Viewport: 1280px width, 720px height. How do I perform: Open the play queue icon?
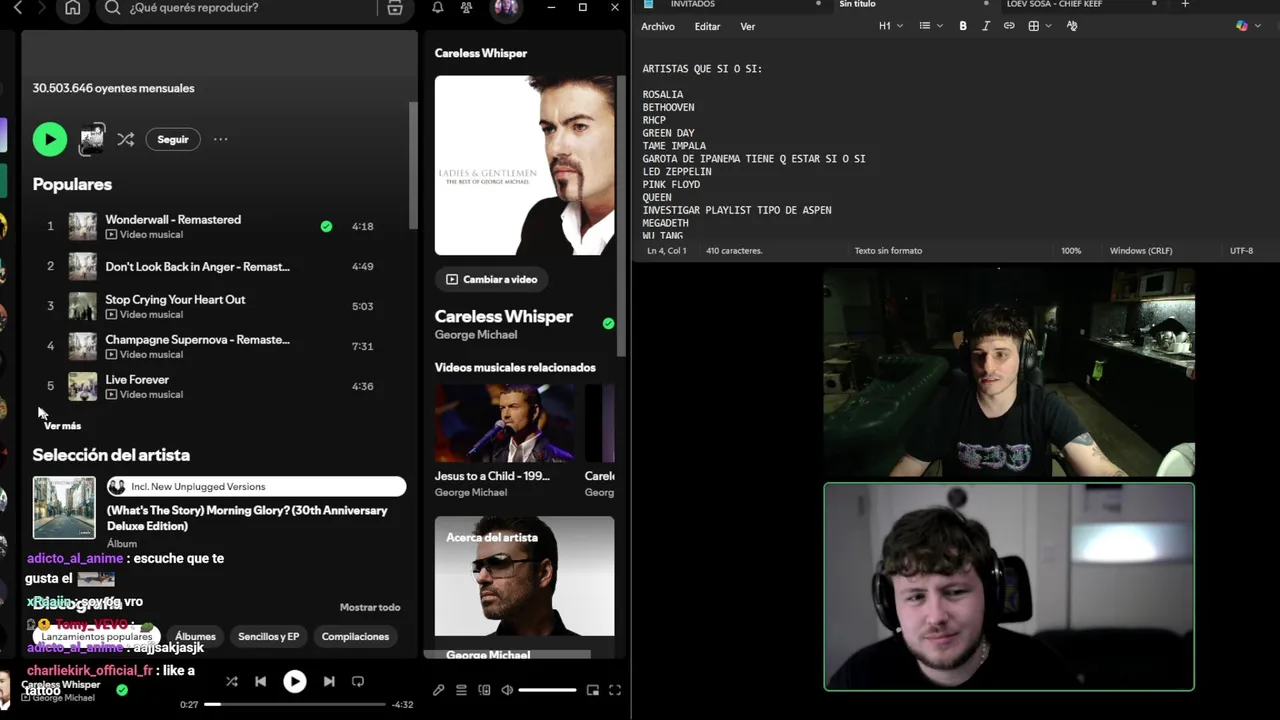[x=461, y=690]
